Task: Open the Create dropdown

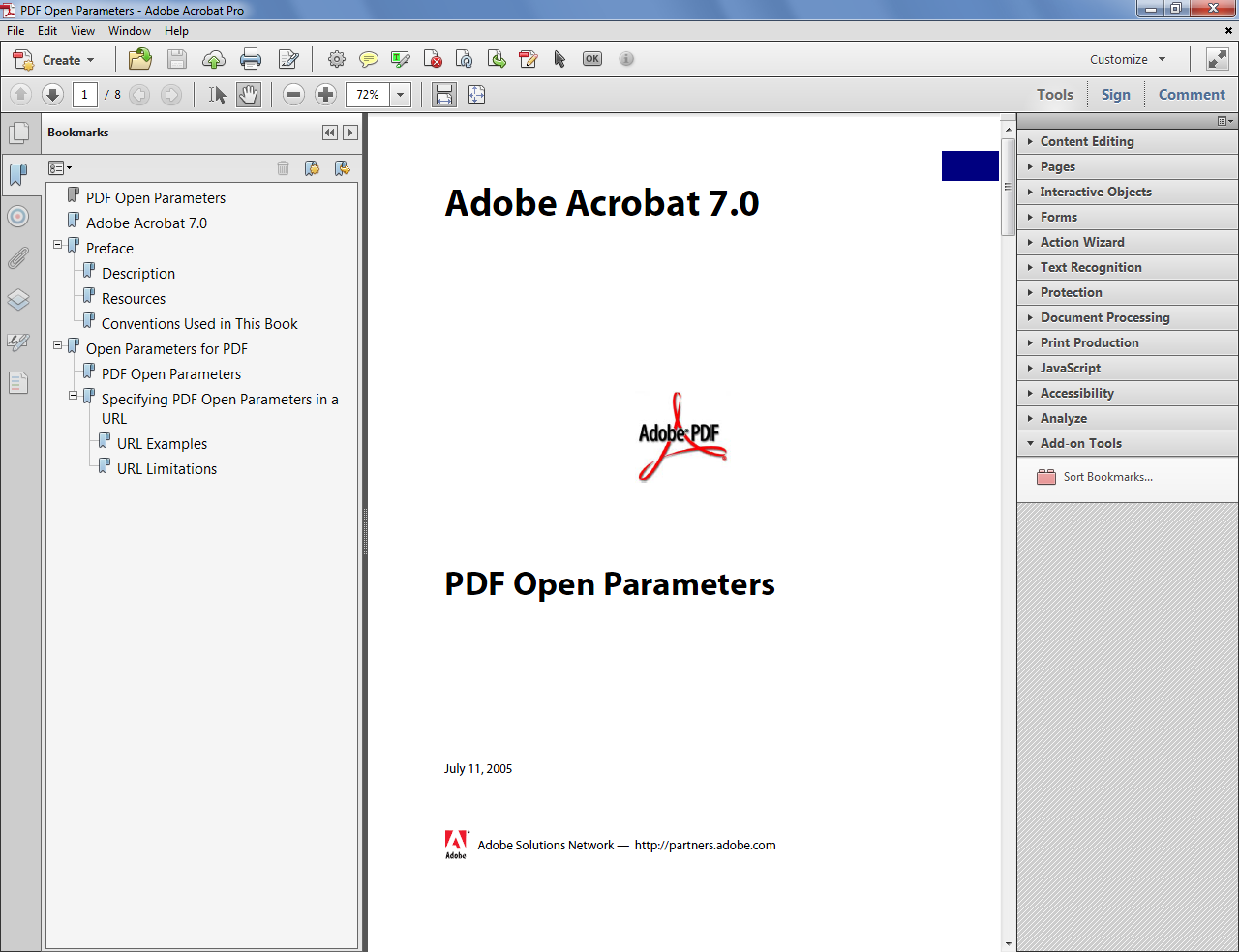Action: [x=54, y=59]
